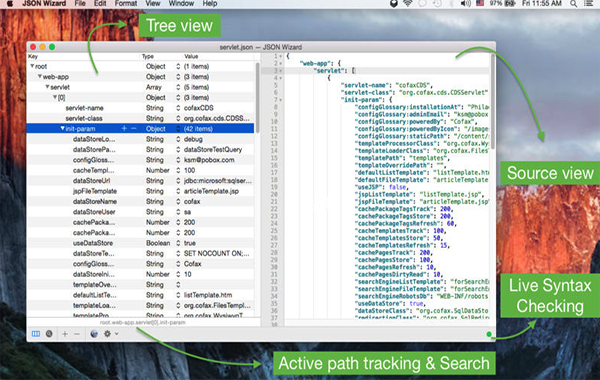Click "servlet-name": "cofaxCDS" in source view
Viewport: 600px width, 380px height.
pos(386,85)
